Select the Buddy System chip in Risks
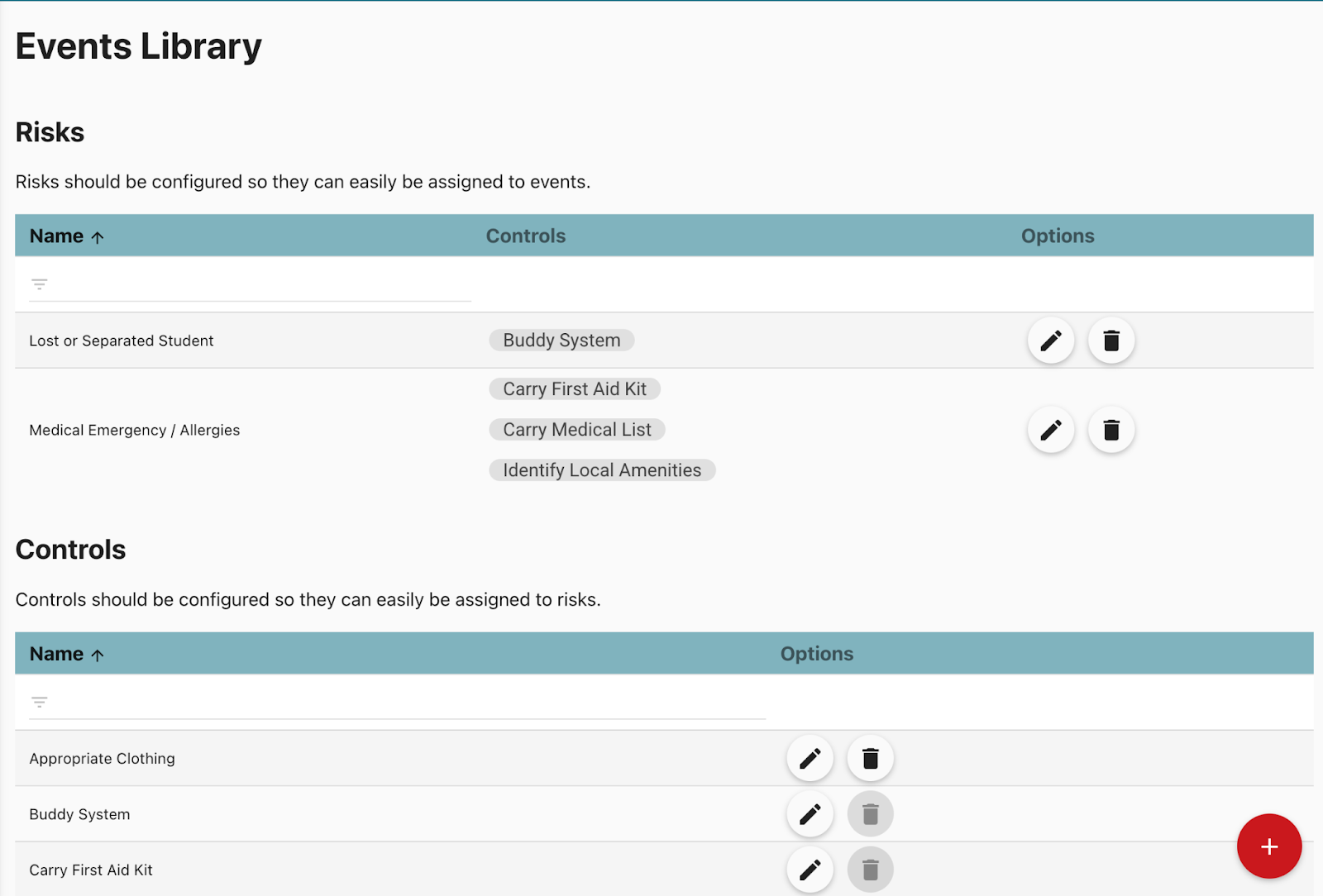1323x896 pixels. (561, 341)
